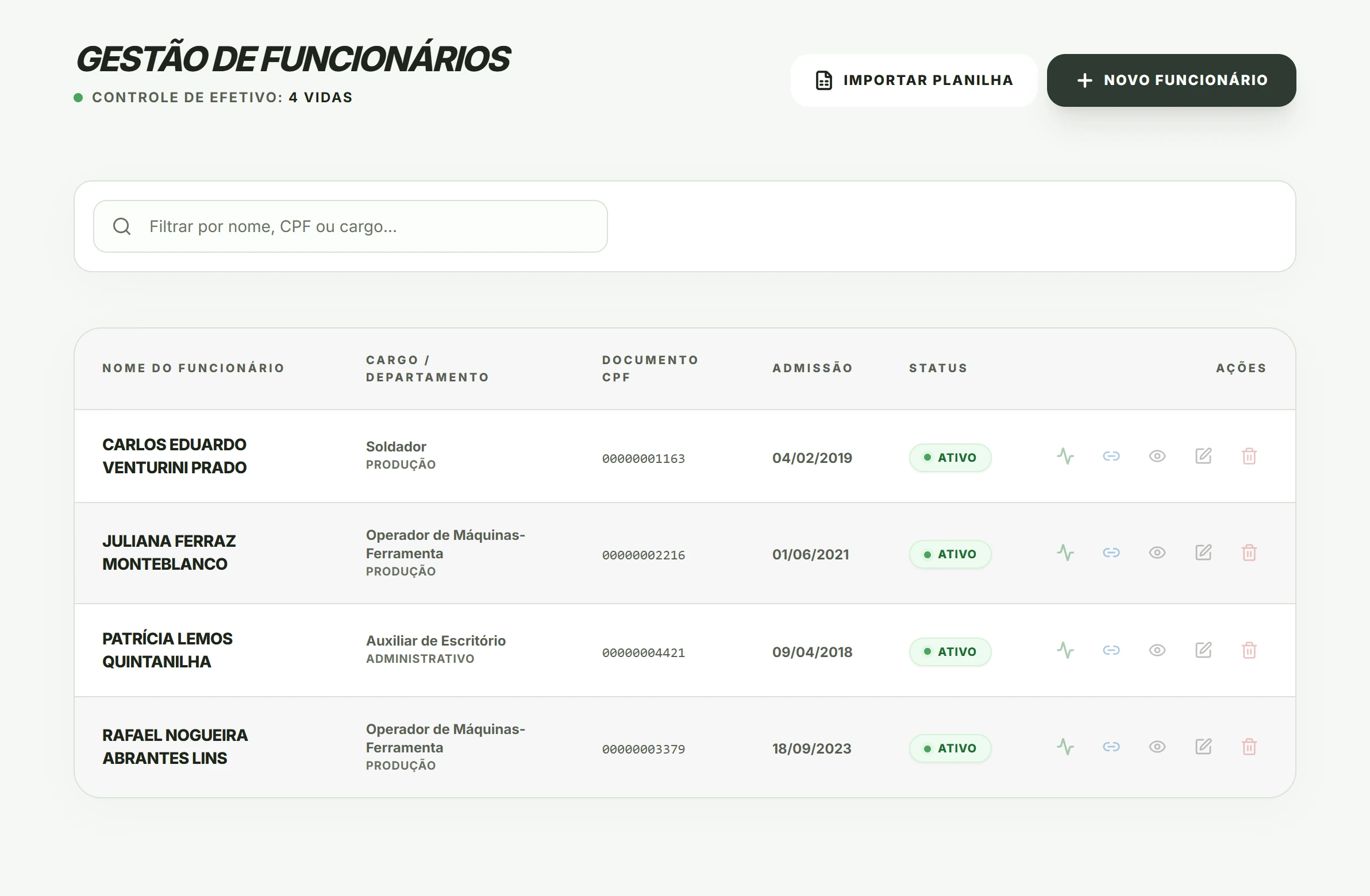Click link icon in Carlos Eduardo row
The width and height of the screenshot is (1370, 896).
(1111, 457)
